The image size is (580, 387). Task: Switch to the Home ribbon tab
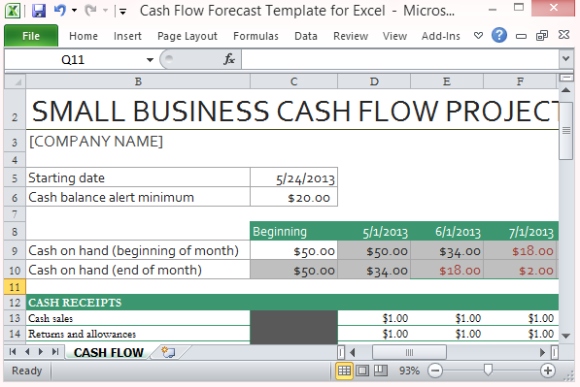[x=83, y=36]
